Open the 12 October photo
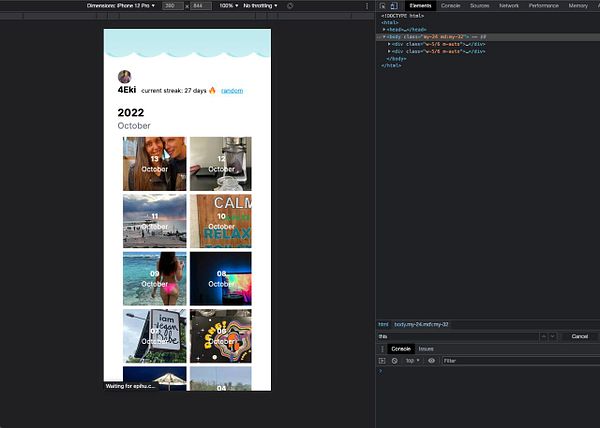 (221, 164)
